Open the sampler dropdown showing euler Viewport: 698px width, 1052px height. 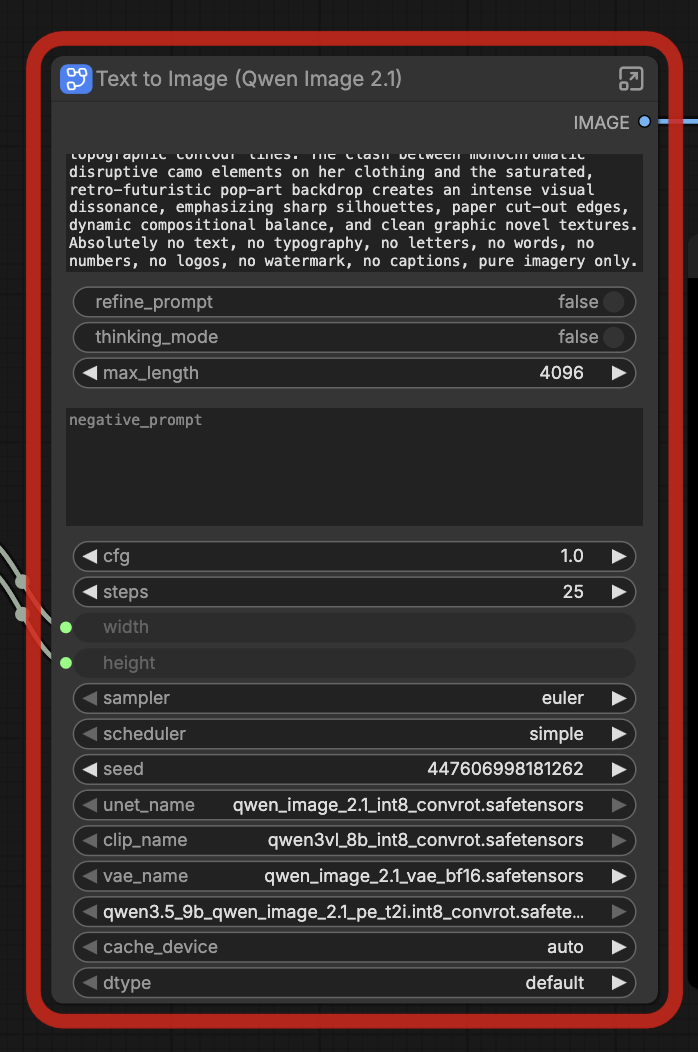click(x=354, y=698)
